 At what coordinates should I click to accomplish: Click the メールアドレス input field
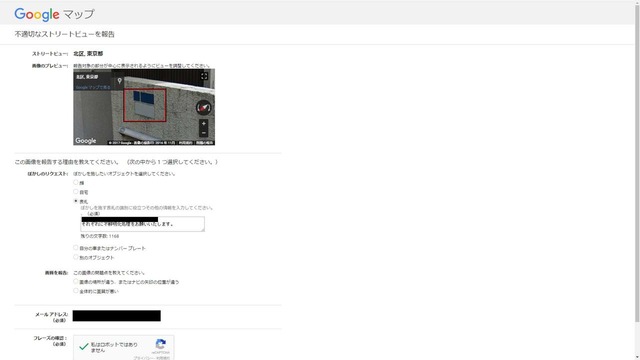[x=117, y=316]
